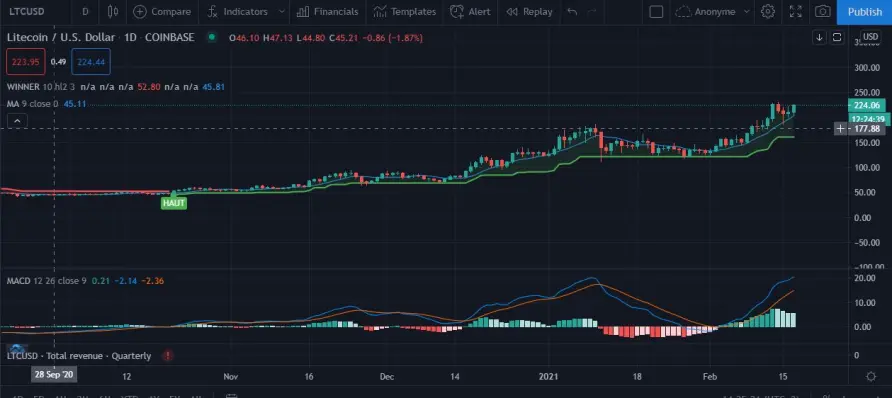This screenshot has height=398, width=892.
Task: Click the red 223.95 sell price box
Action: [26, 62]
